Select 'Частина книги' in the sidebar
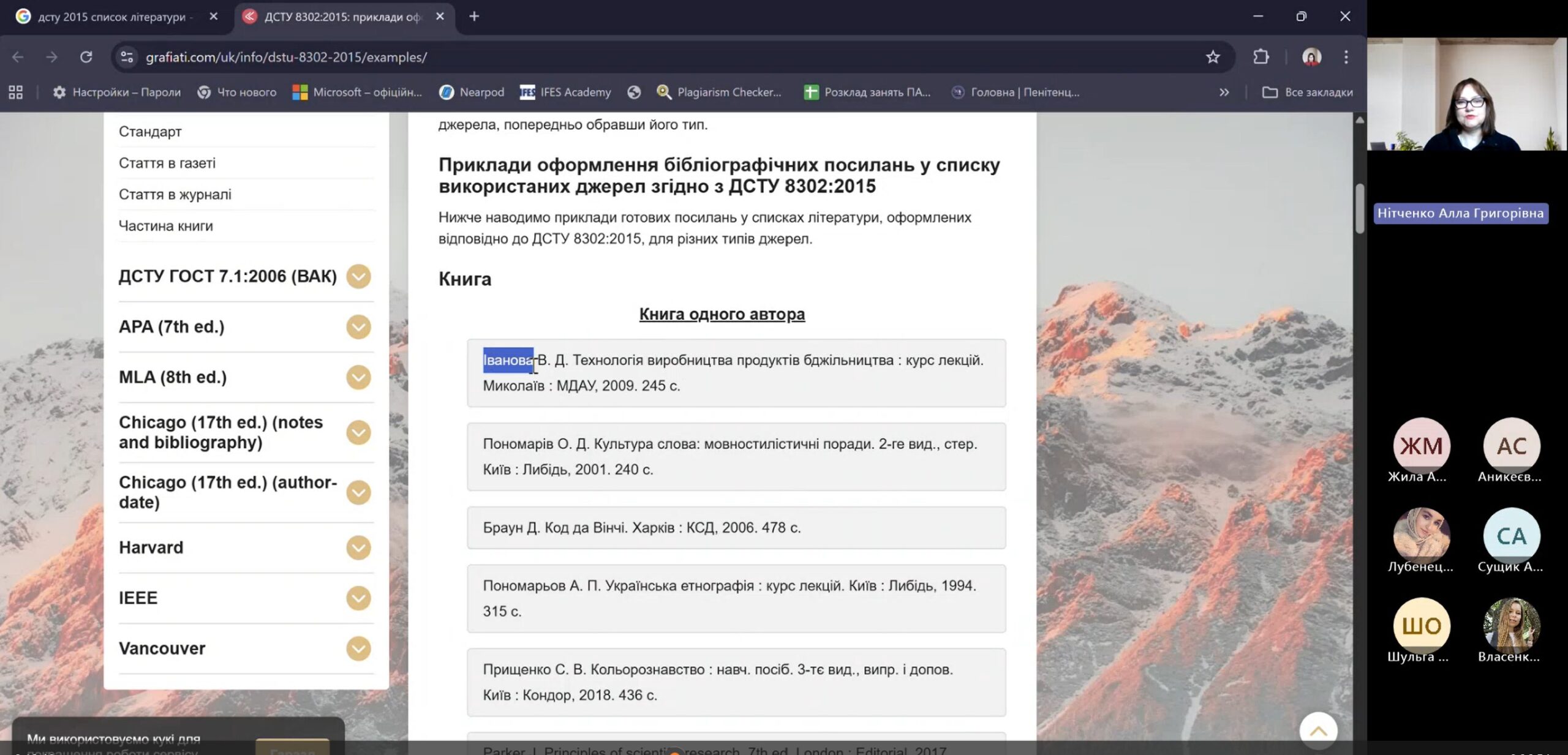Screen dimensions: 1568x755 pyautogui.click(x=166, y=226)
